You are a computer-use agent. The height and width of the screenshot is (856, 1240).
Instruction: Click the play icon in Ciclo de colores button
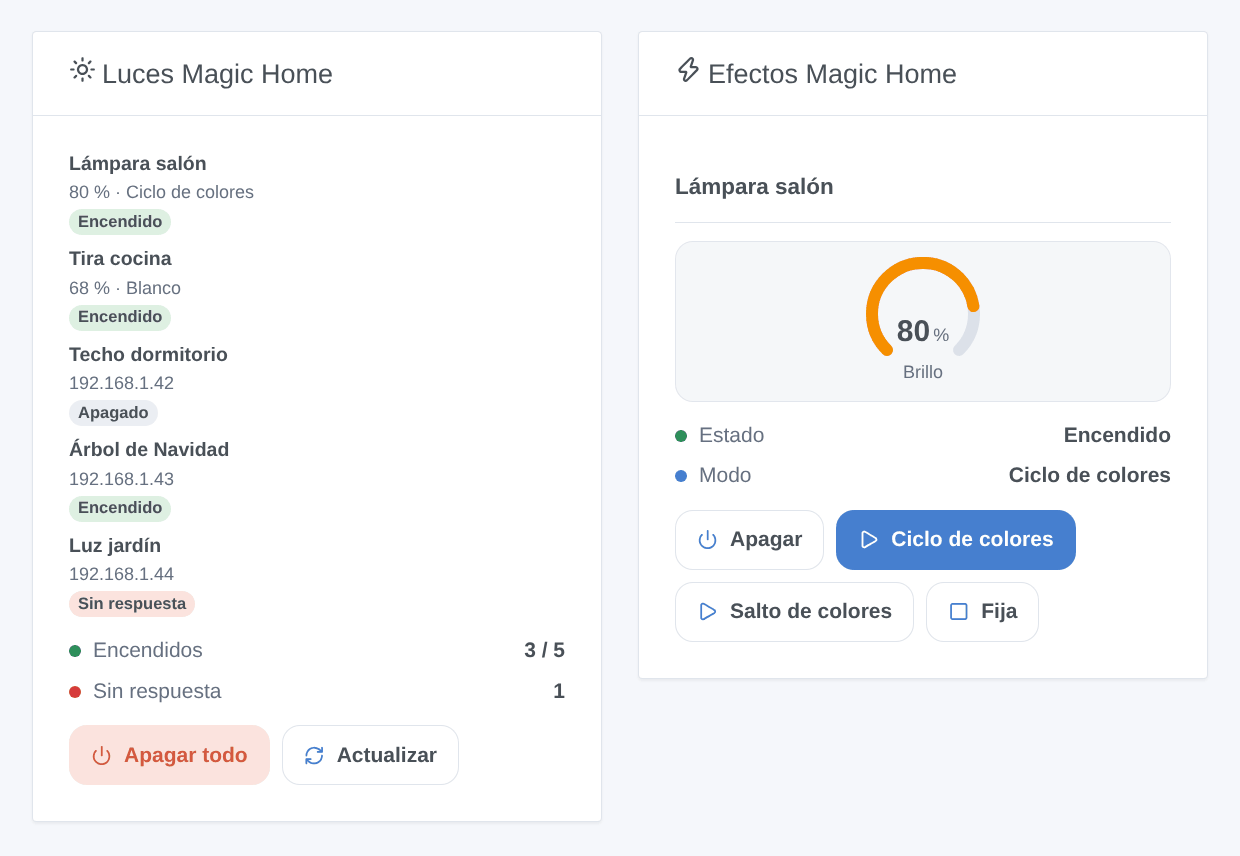pos(869,540)
